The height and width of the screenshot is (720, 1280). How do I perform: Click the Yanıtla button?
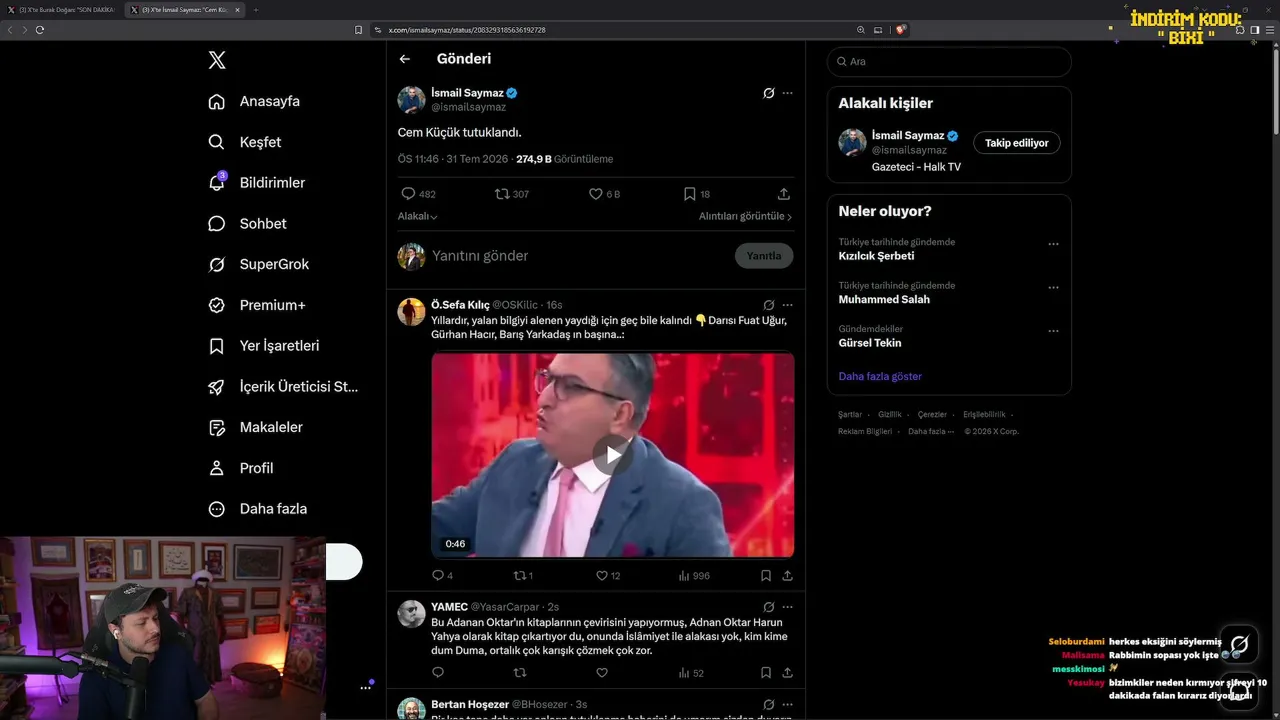[x=764, y=256]
